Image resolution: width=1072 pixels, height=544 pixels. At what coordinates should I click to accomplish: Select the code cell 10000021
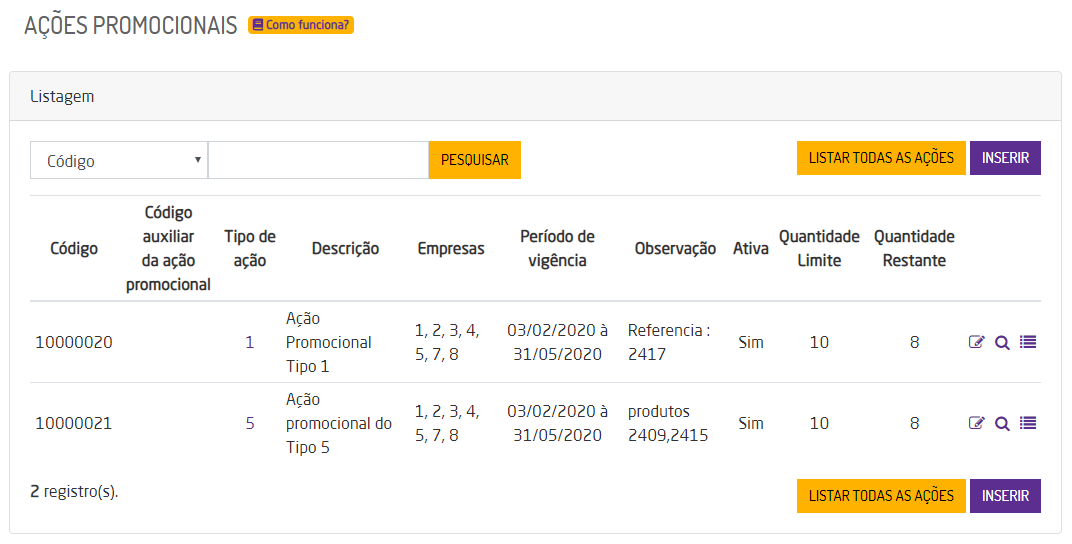tap(74, 423)
